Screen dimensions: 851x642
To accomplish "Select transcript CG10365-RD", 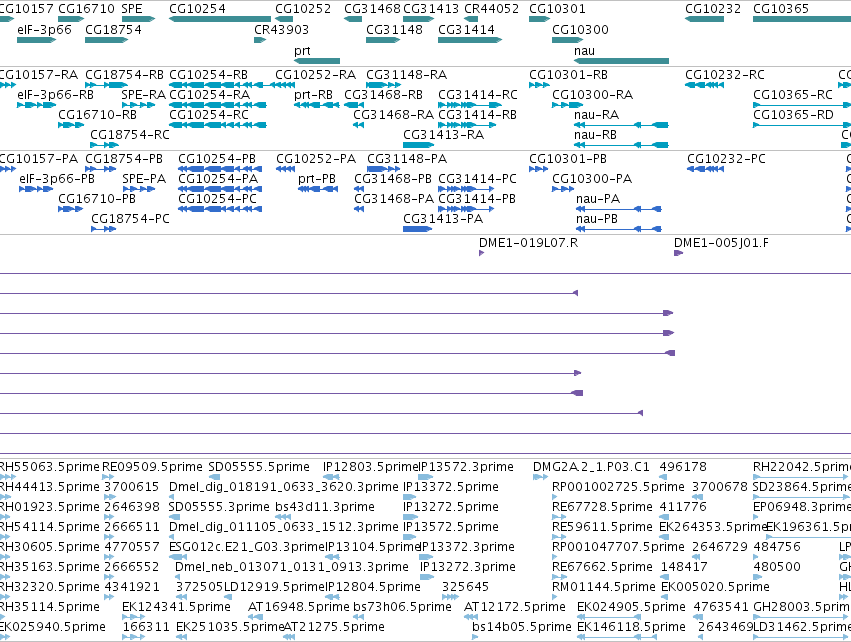I will point(802,125).
